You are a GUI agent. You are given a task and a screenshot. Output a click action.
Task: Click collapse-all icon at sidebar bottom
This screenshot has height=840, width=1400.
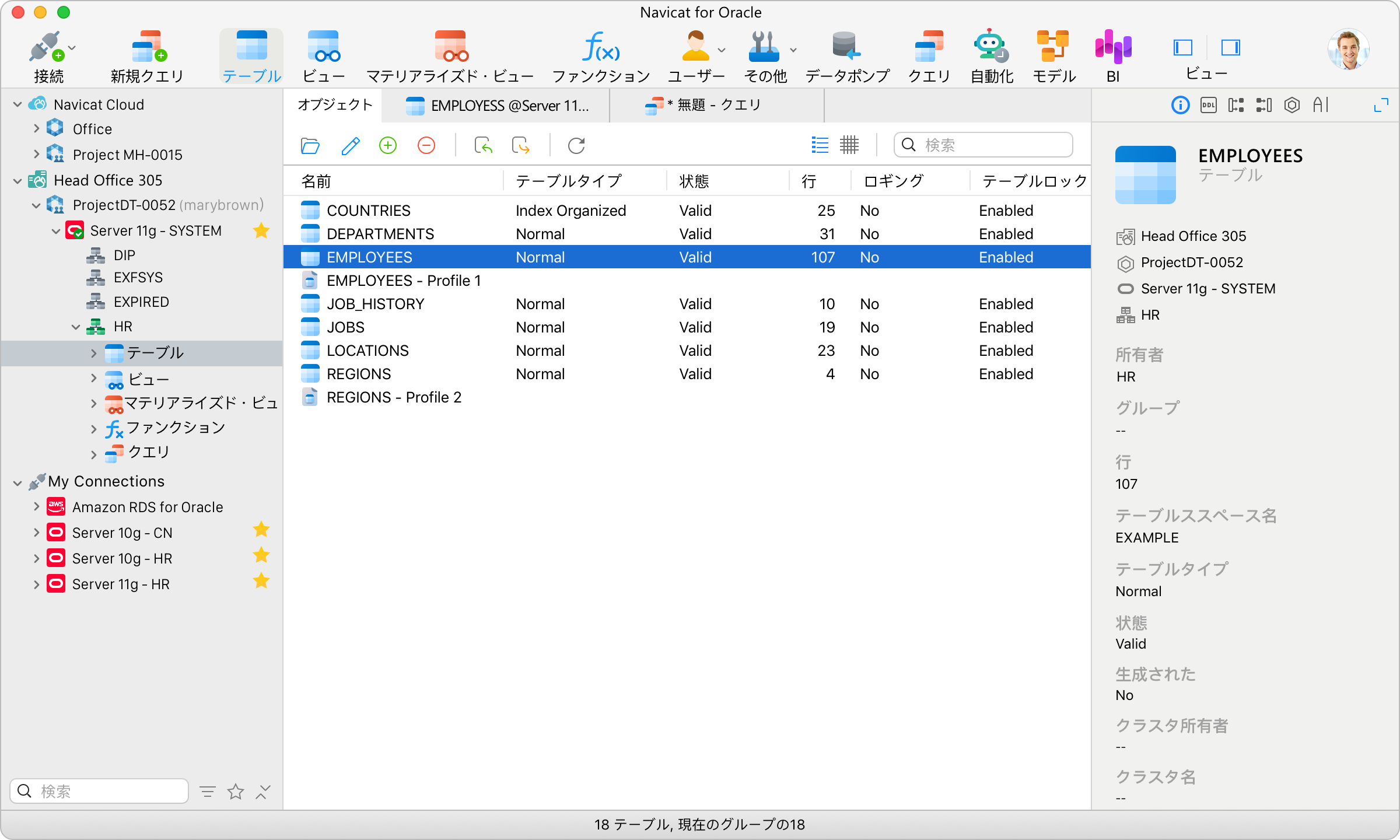point(263,792)
